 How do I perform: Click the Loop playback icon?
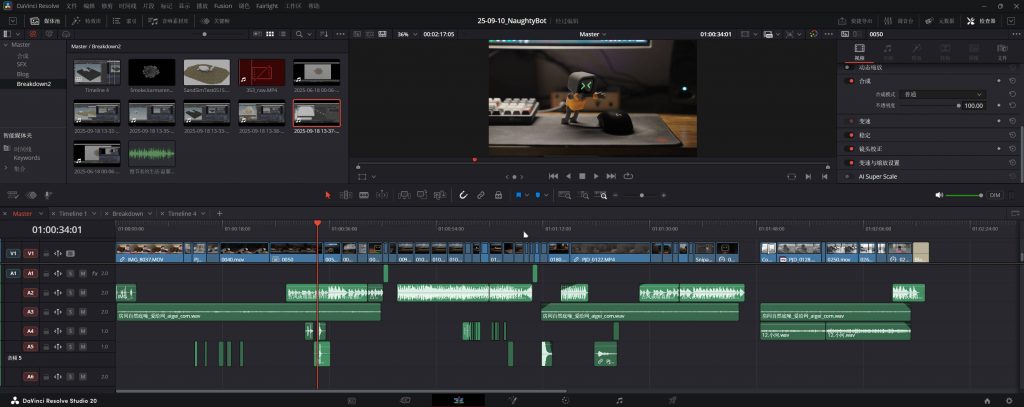pos(626,176)
